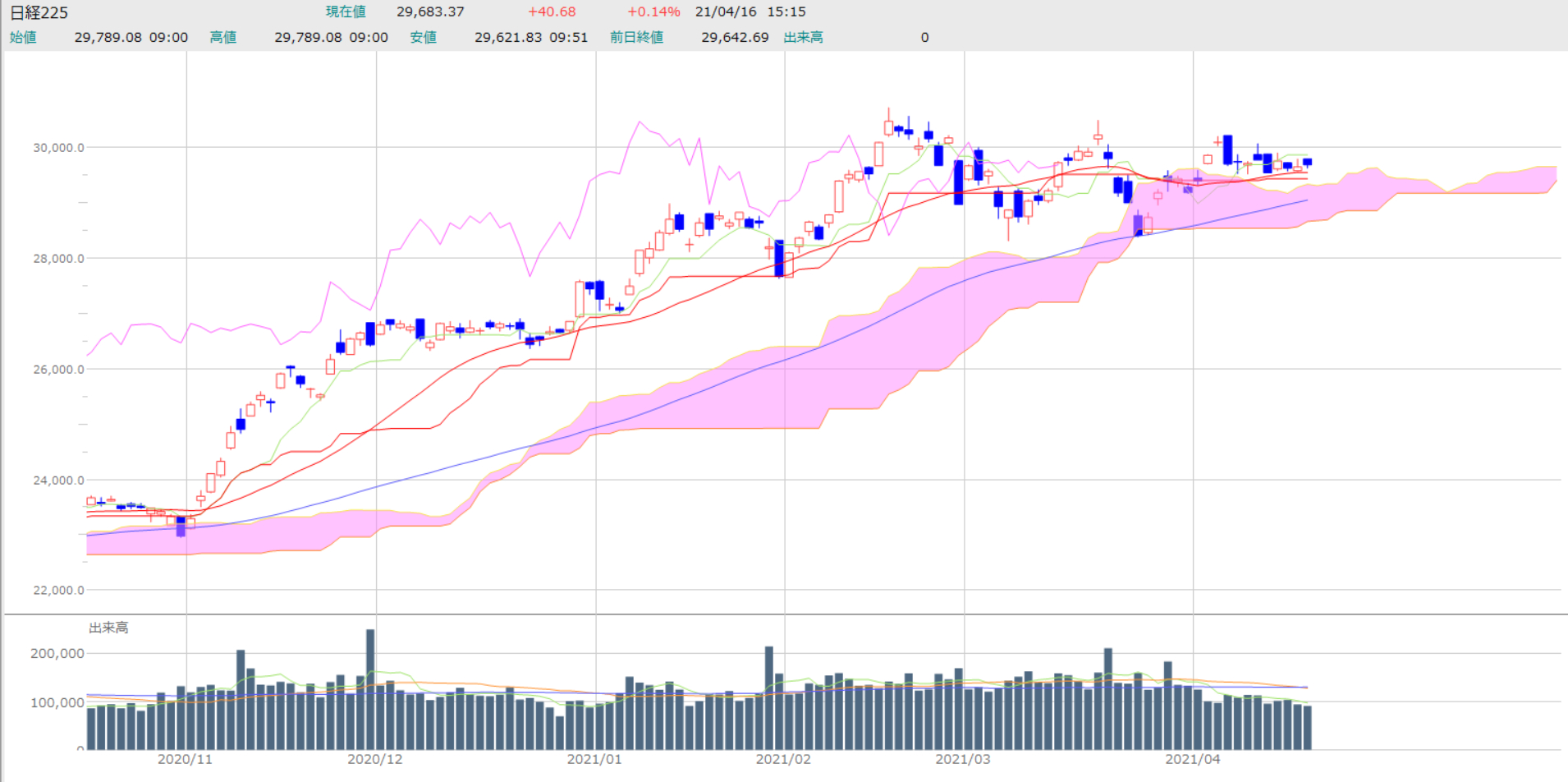Click the 前日終値 label
The height and width of the screenshot is (782, 1568).
(636, 37)
